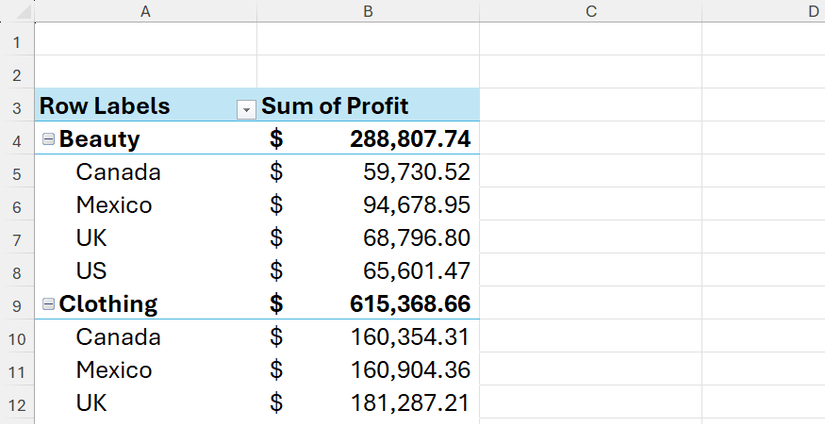Select row 10 header
The height and width of the screenshot is (424, 825).
point(17,338)
